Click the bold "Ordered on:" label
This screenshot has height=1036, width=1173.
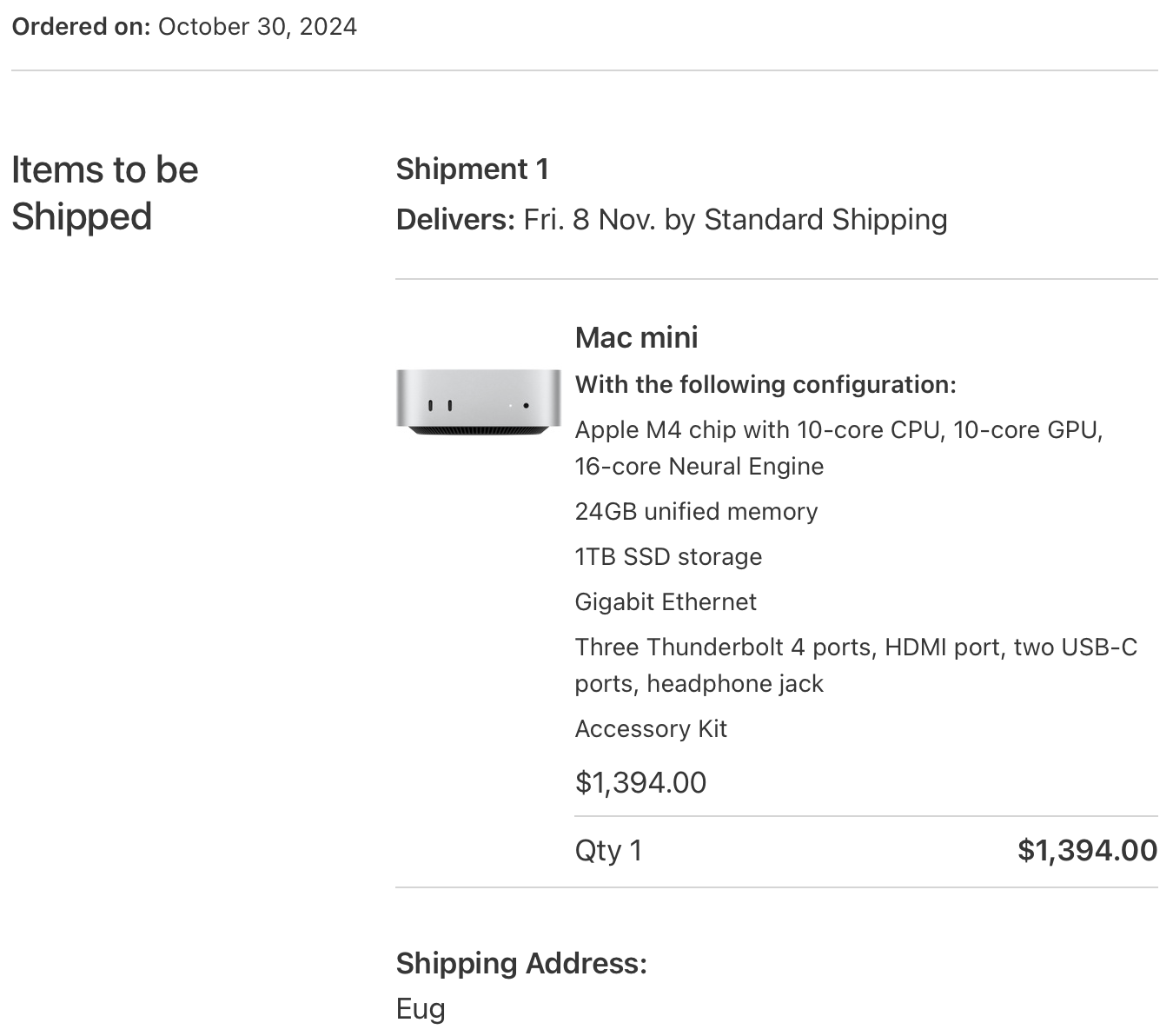pyautogui.click(x=82, y=26)
